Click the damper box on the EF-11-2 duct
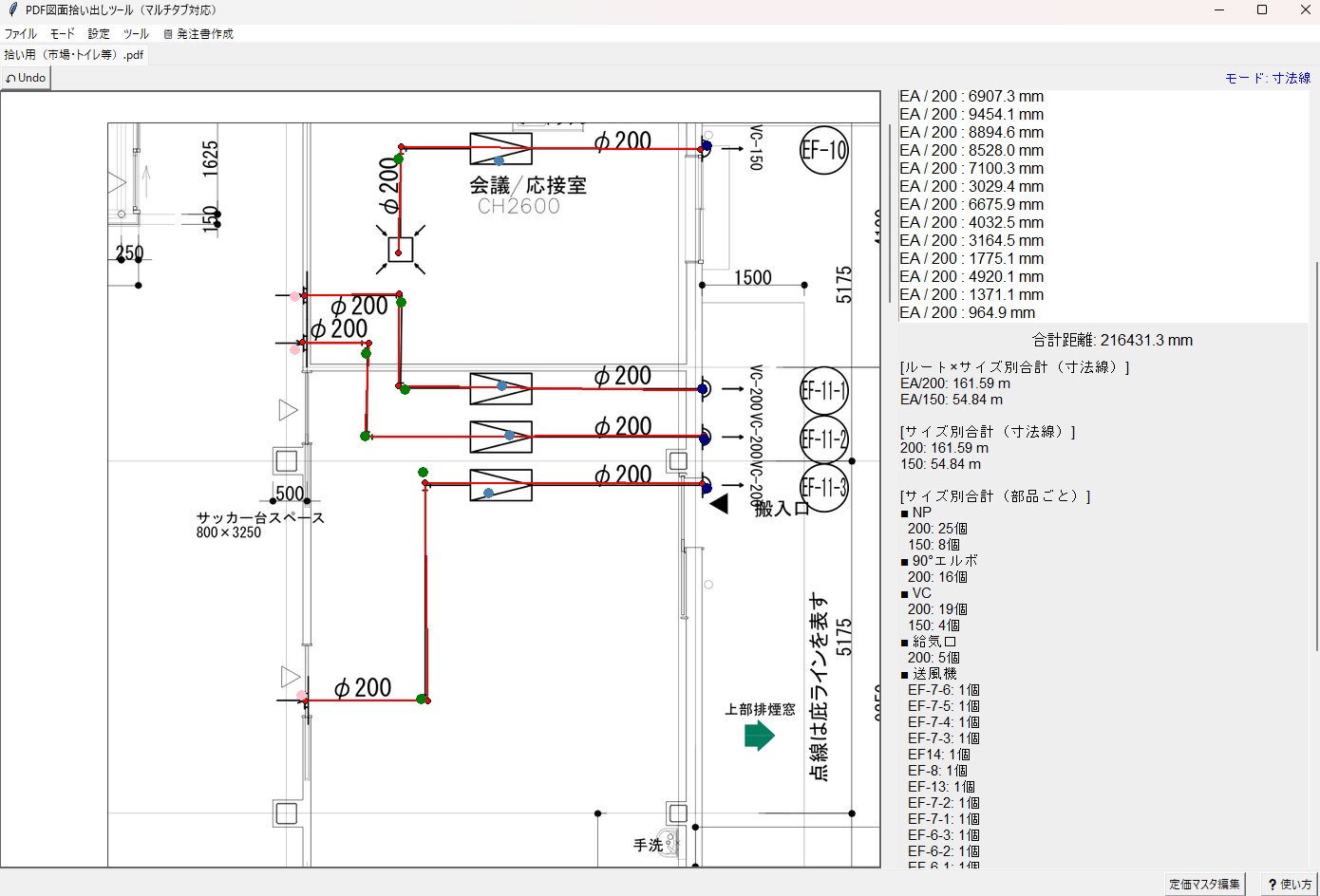This screenshot has width=1320, height=896. pos(500,437)
